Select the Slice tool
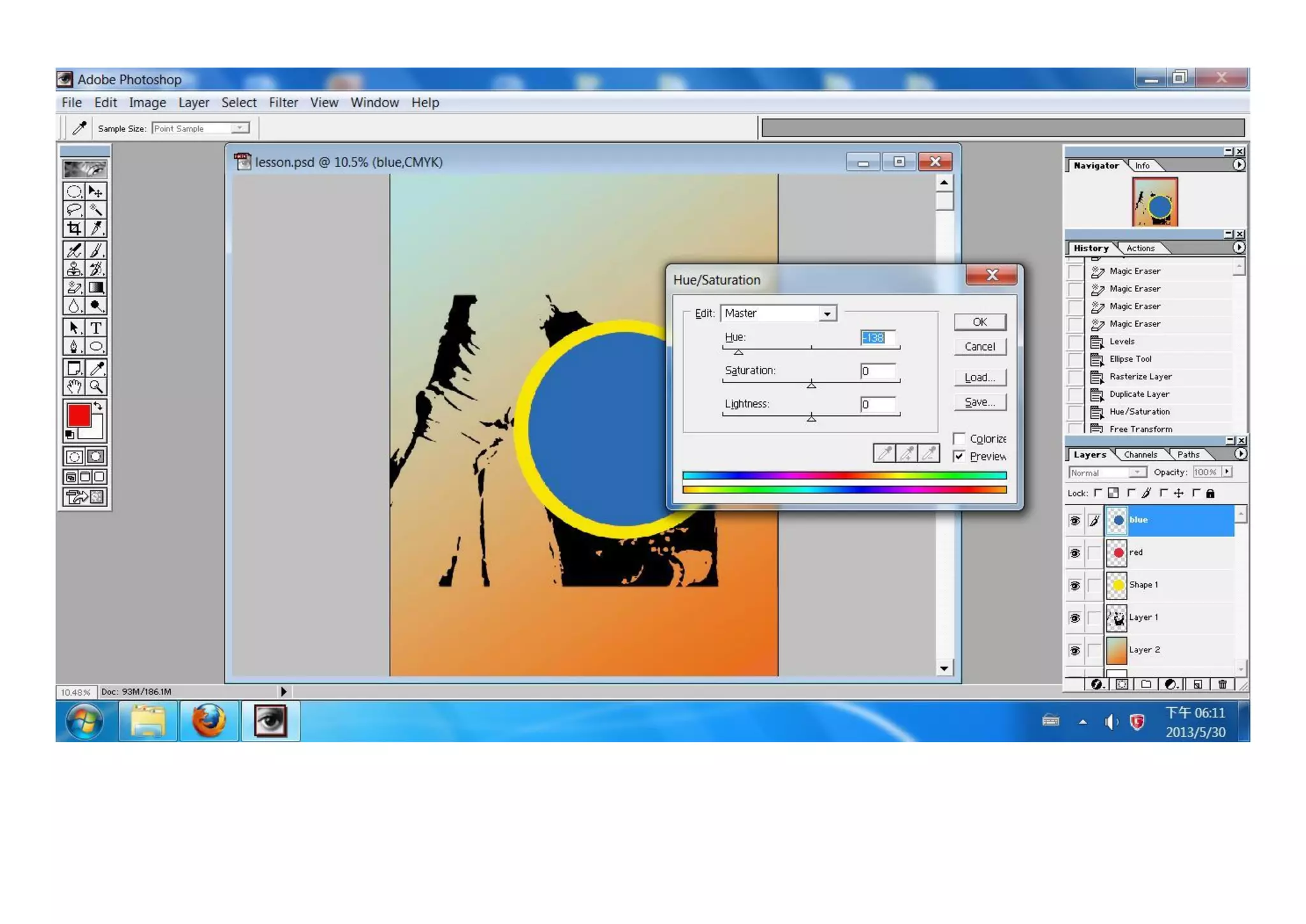1306x924 pixels. pyautogui.click(x=96, y=228)
